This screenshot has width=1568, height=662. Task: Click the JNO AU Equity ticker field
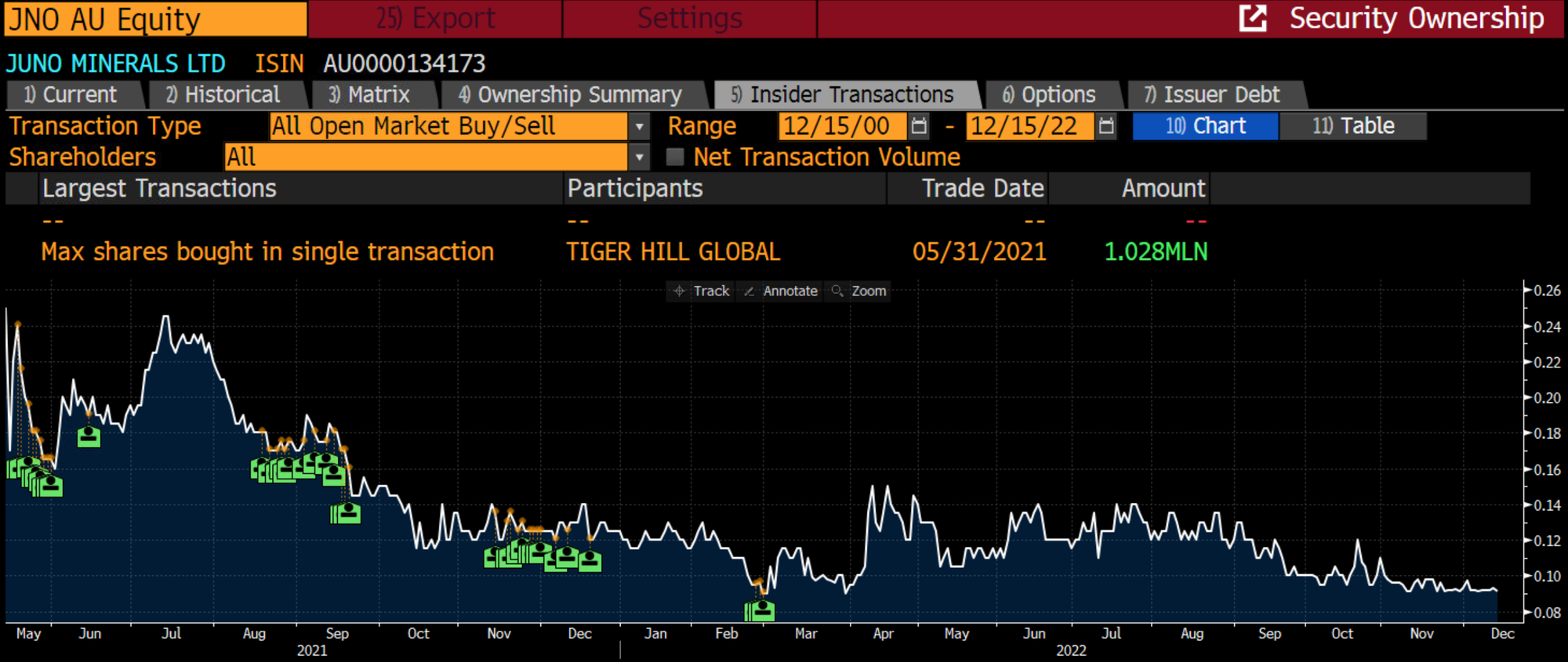(154, 19)
